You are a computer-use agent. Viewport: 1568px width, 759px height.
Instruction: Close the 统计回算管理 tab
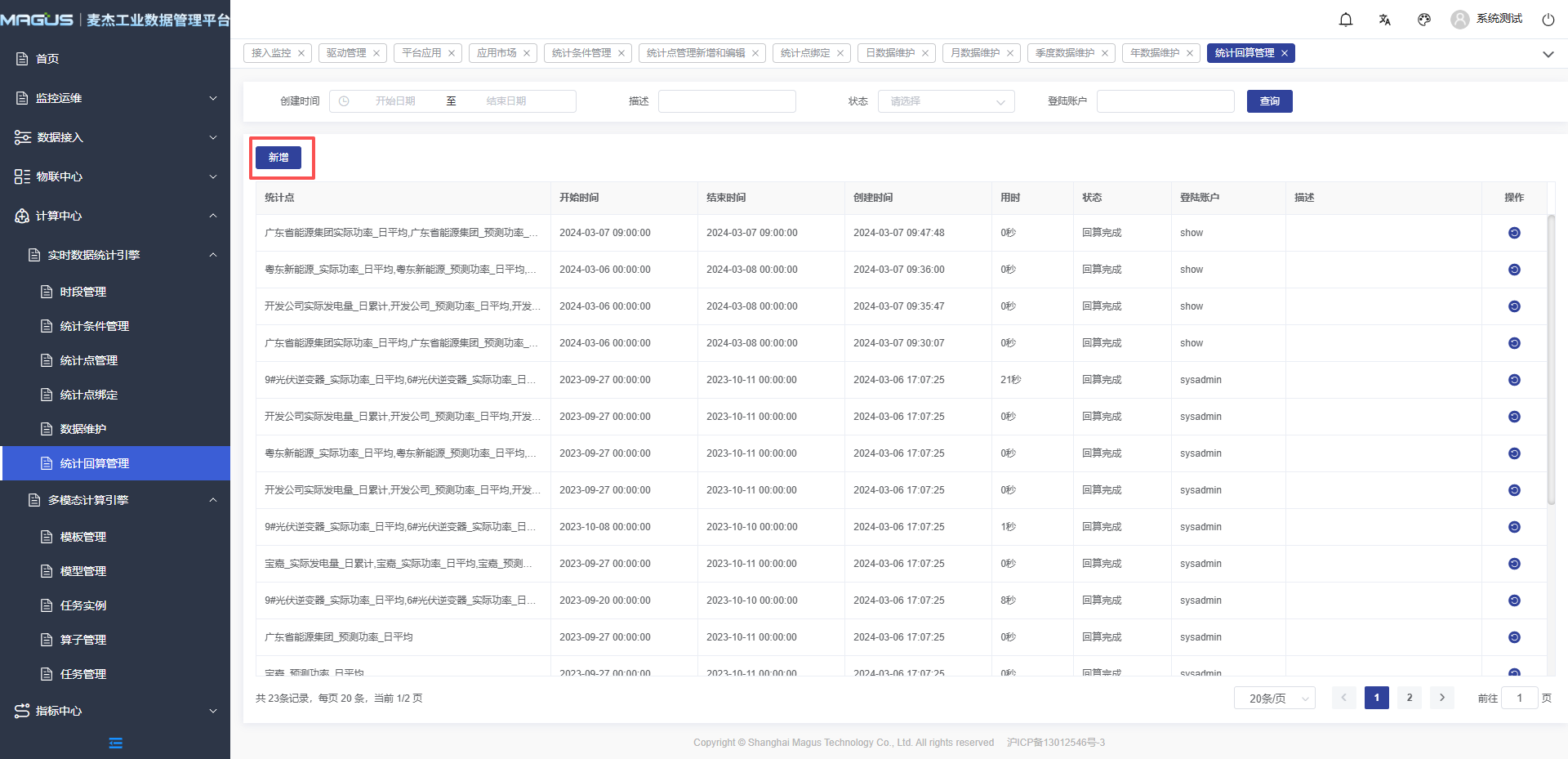(1285, 53)
